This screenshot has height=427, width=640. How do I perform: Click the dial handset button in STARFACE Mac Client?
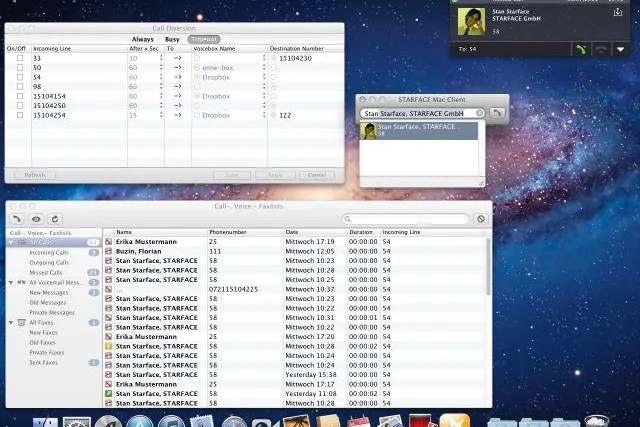coord(497,113)
